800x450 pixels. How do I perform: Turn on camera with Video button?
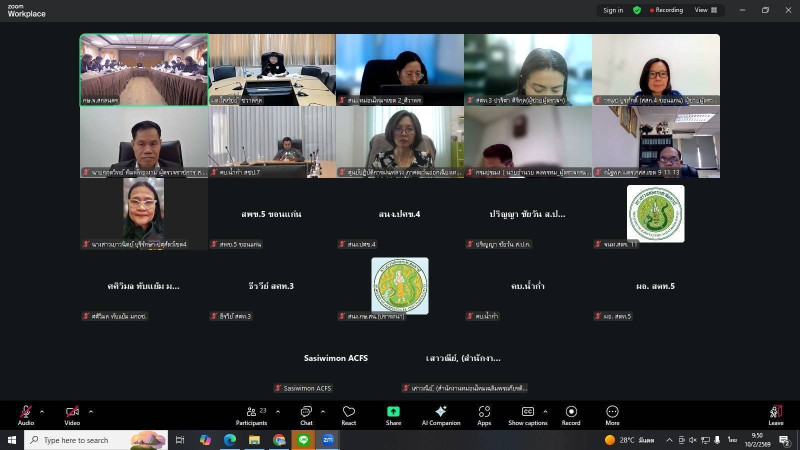[x=72, y=415]
